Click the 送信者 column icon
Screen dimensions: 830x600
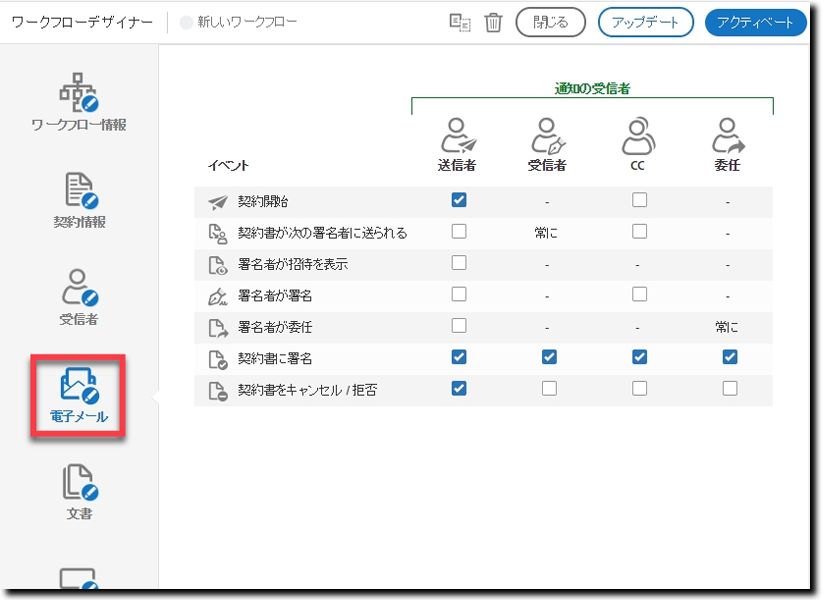pyautogui.click(x=457, y=136)
